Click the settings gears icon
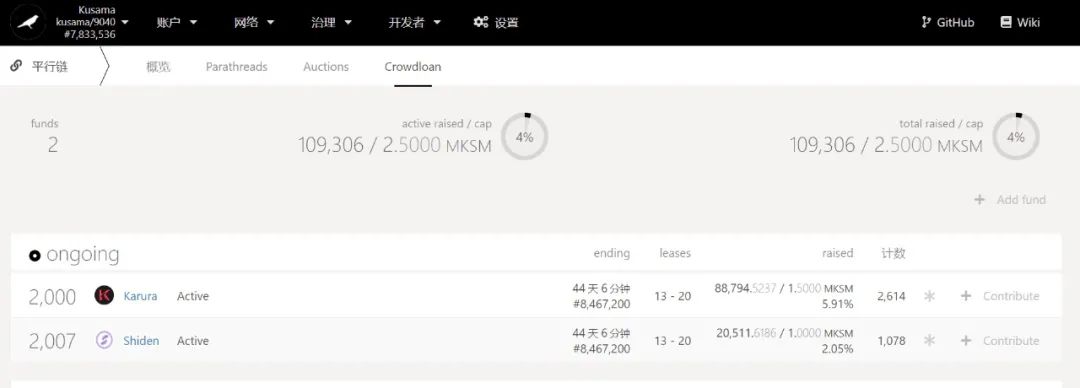This screenshot has height=388, width=1080. (x=481, y=22)
